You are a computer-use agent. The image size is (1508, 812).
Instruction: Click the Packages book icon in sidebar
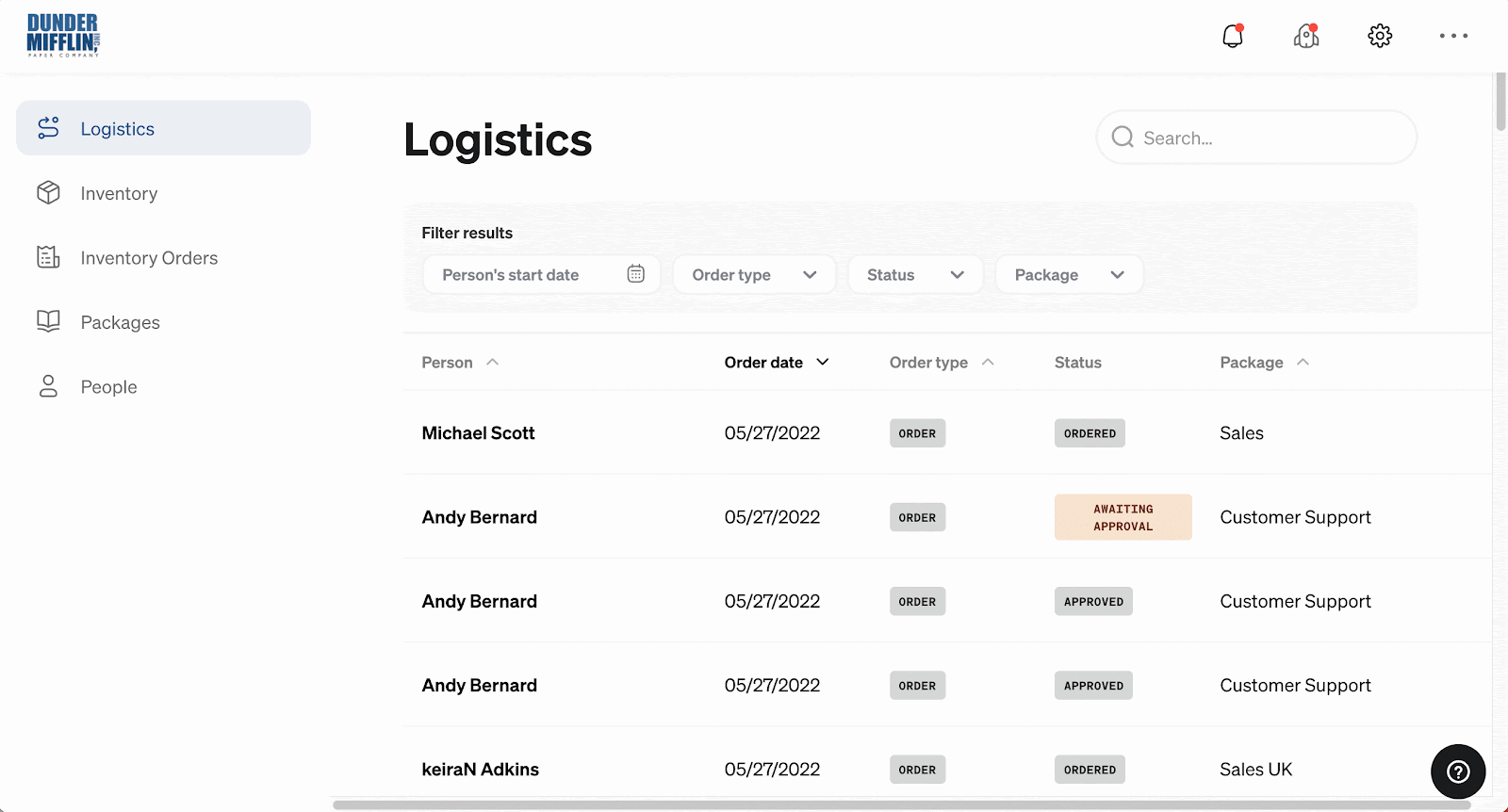pyautogui.click(x=48, y=322)
